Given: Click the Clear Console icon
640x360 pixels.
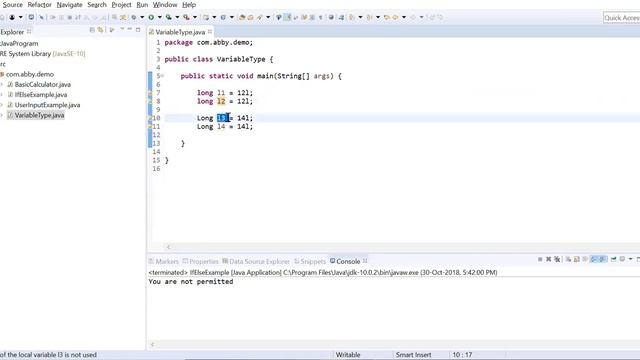Looking at the screenshot, I should (568, 259).
